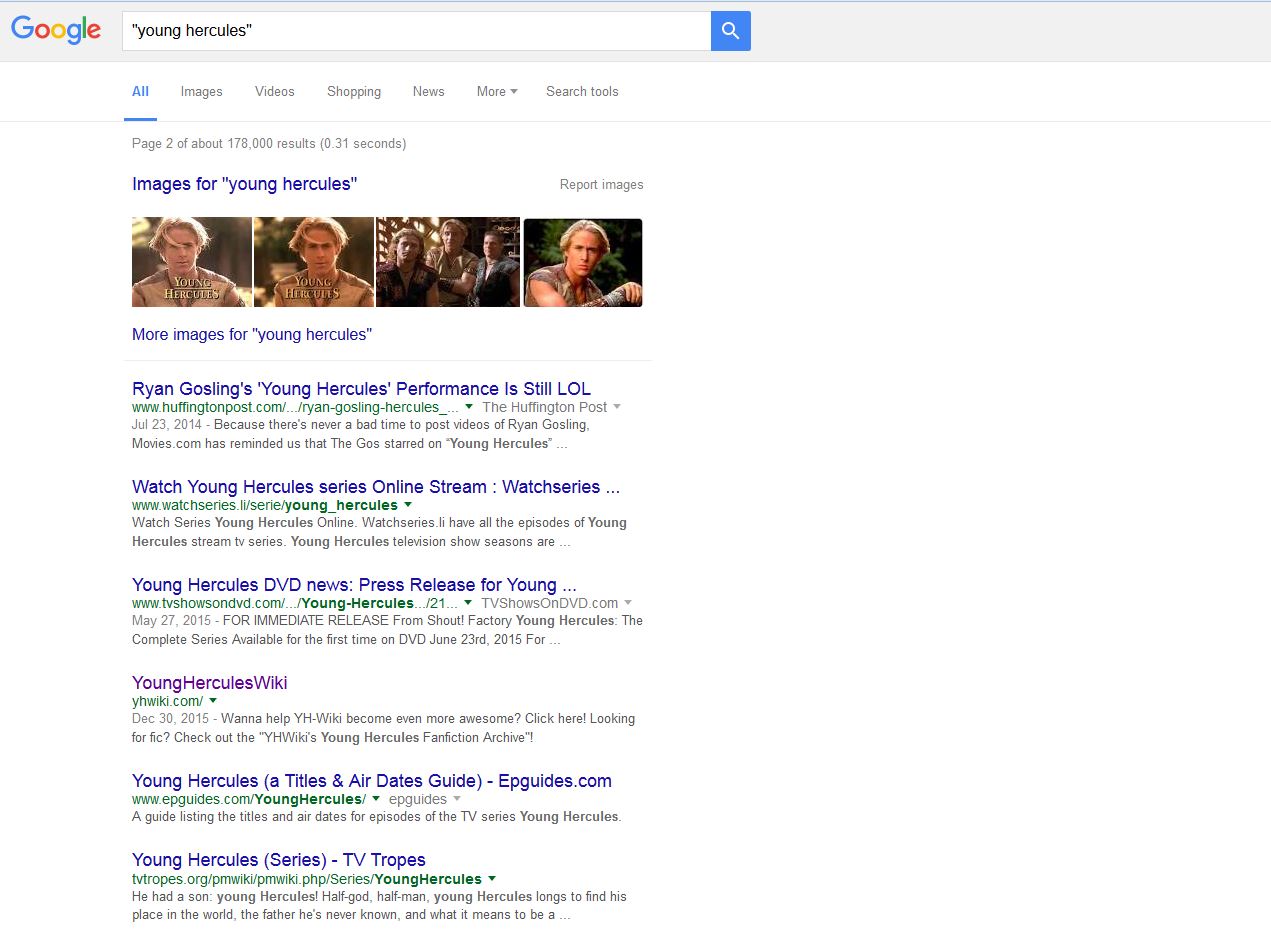The height and width of the screenshot is (939, 1271).
Task: Expand grey arrow beside TVShowsOnDVD.com
Action: [628, 603]
